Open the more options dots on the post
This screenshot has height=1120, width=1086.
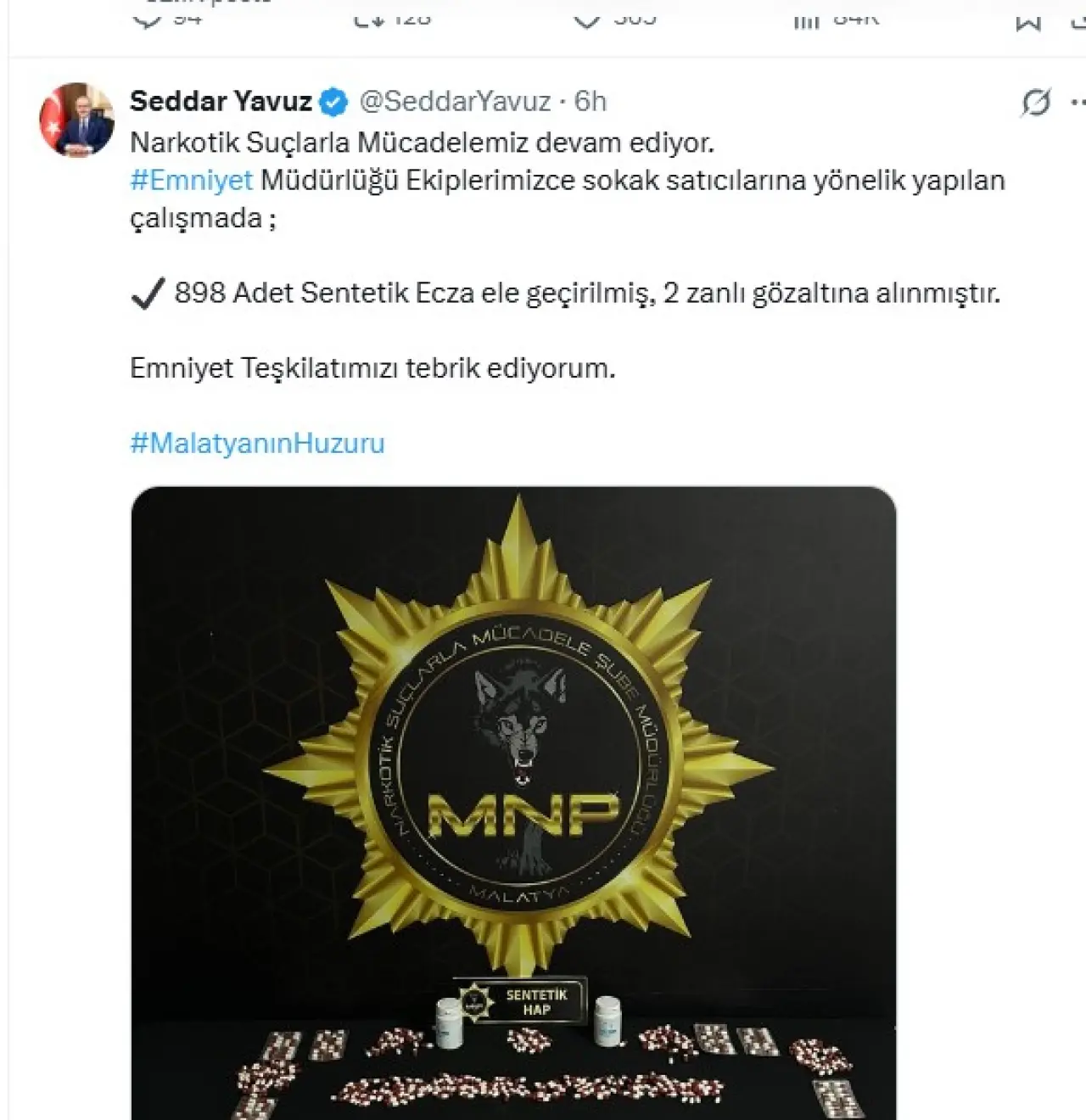1078,103
